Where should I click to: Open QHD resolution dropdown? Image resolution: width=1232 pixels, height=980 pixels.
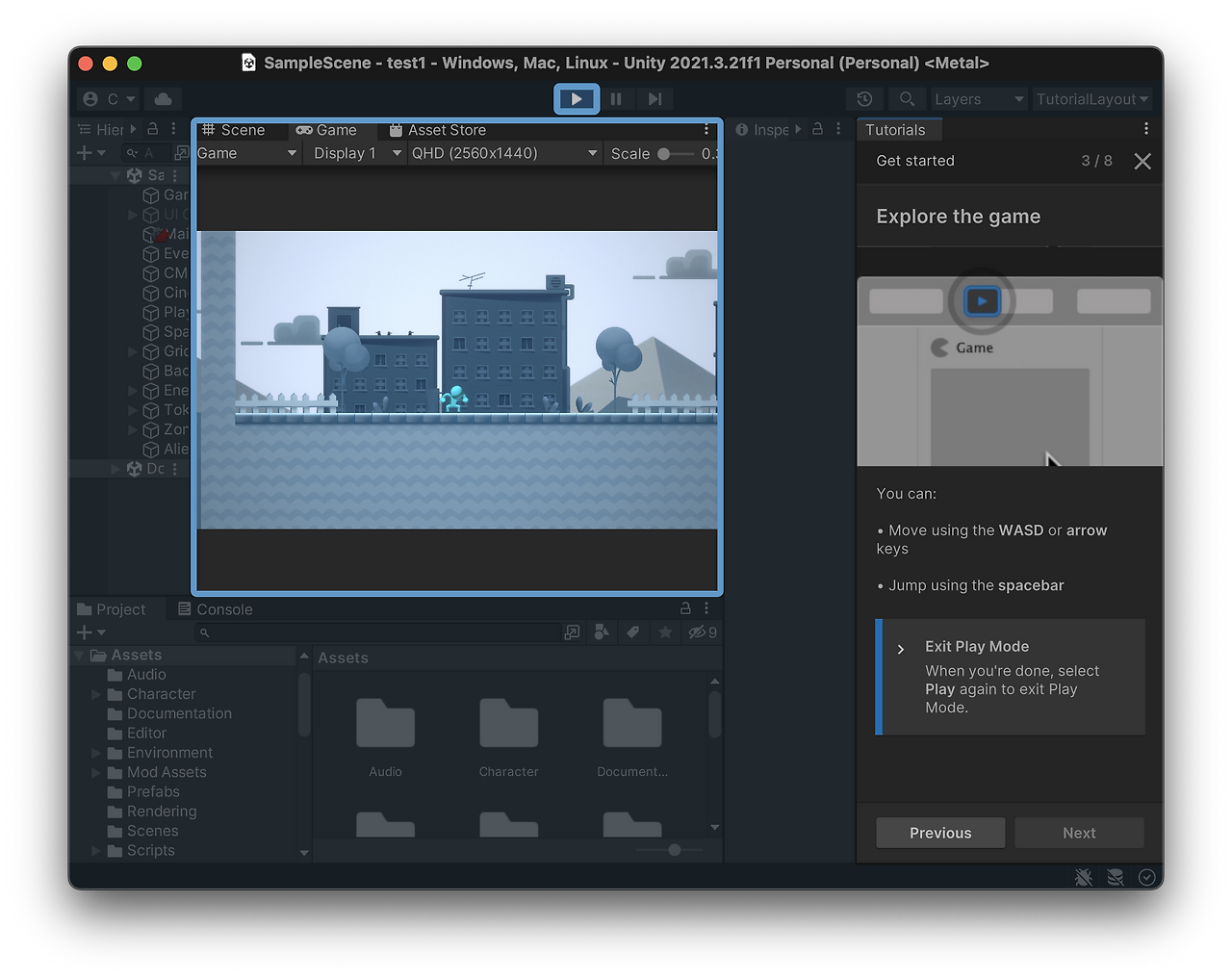tap(503, 153)
